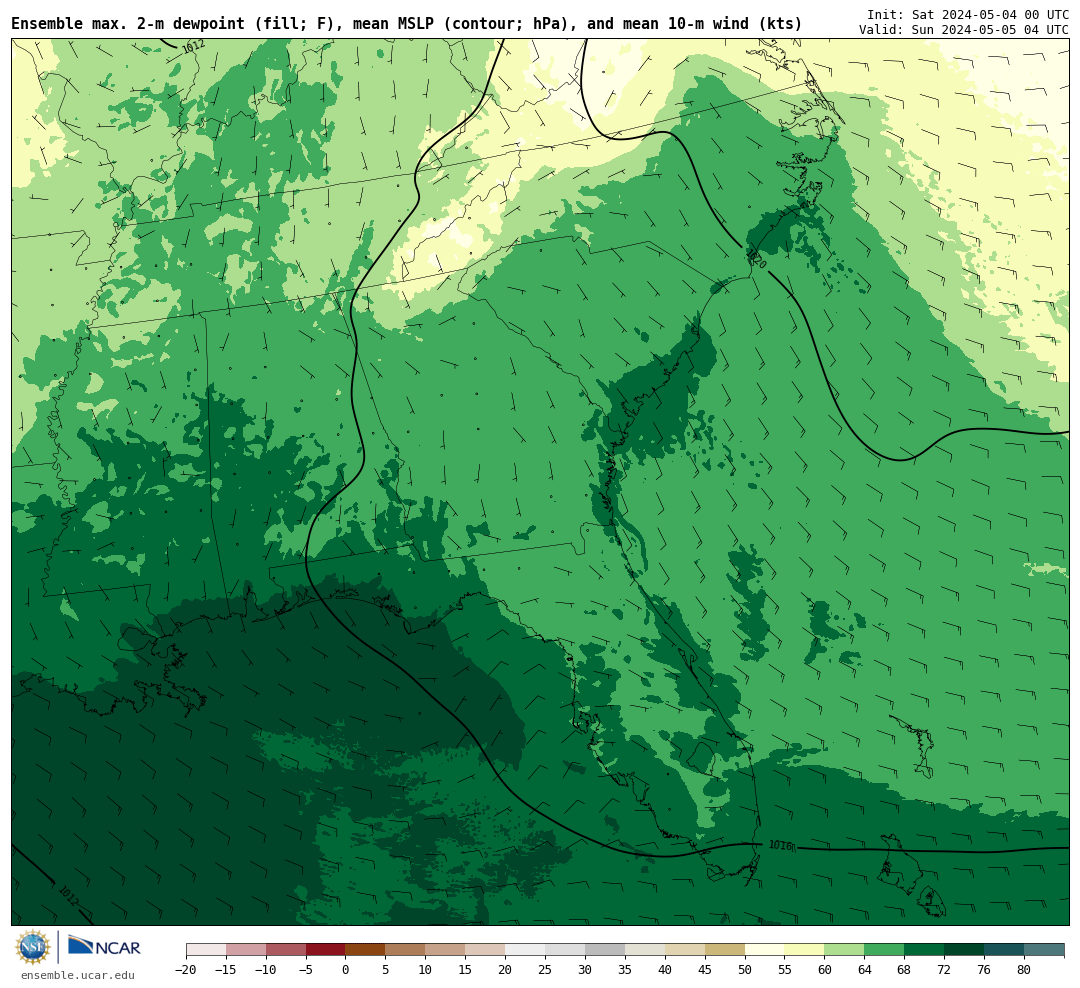The image size is (1080, 988).
Task: Pick the color swatch between -15 and -10
Action: click(246, 950)
